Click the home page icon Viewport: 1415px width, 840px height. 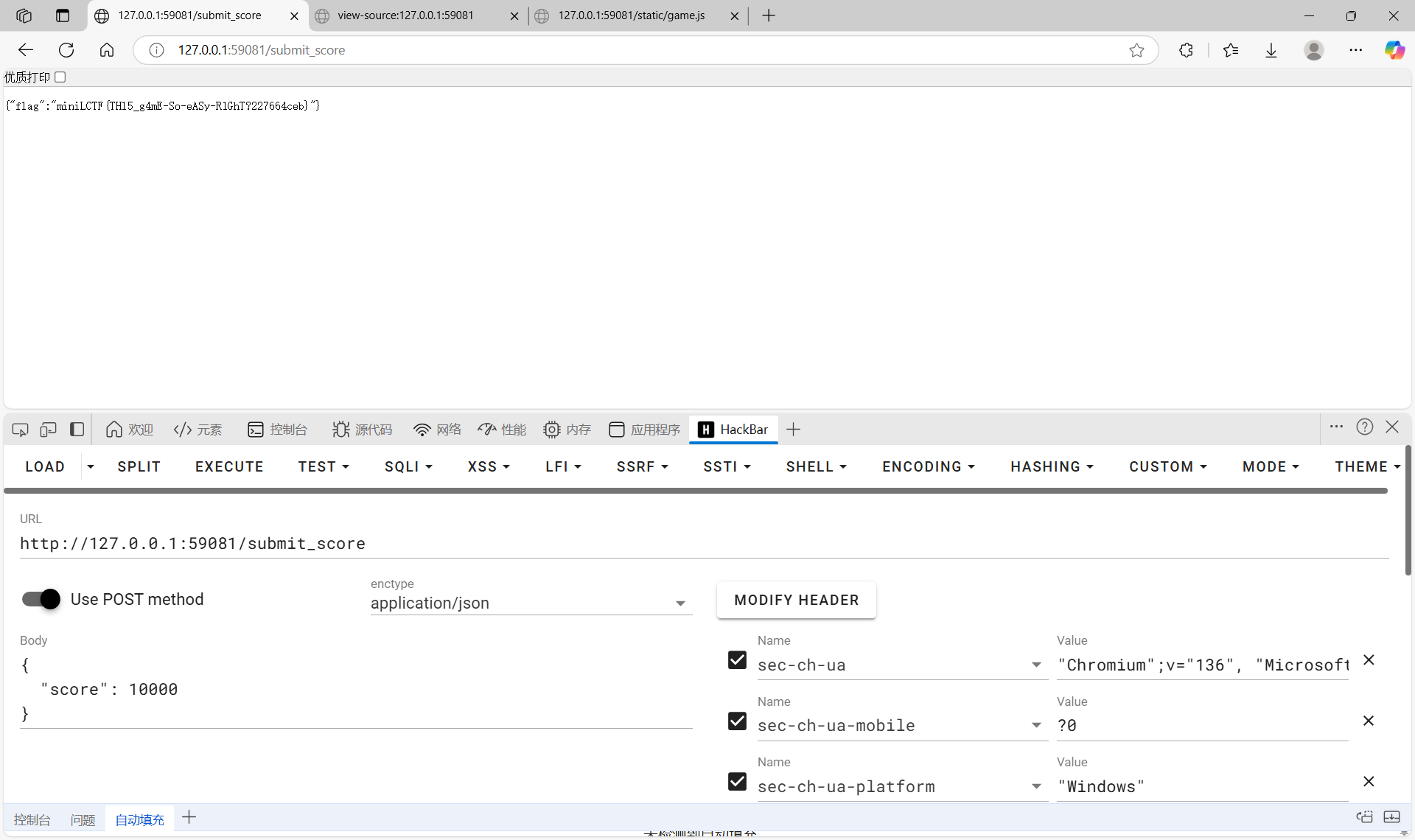[x=107, y=50]
